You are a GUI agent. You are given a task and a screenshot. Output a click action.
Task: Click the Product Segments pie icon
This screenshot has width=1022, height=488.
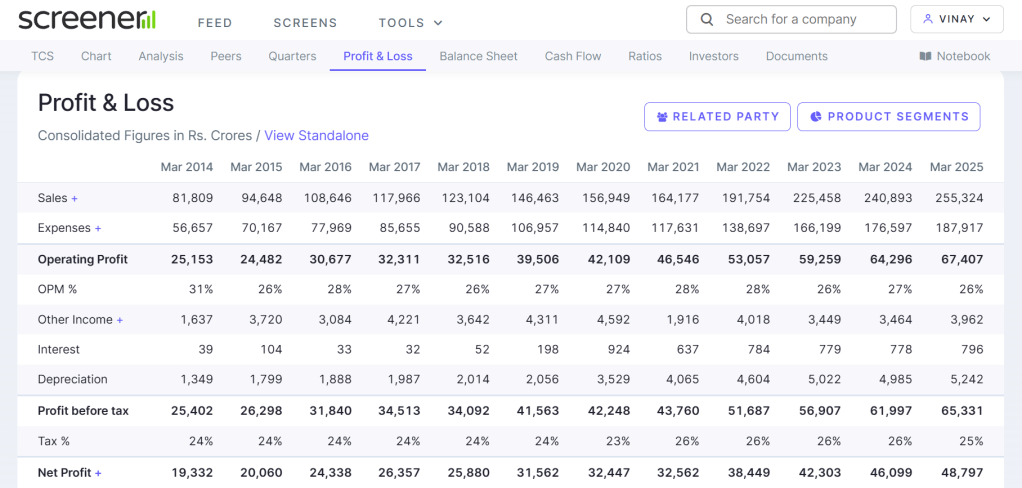coord(816,117)
